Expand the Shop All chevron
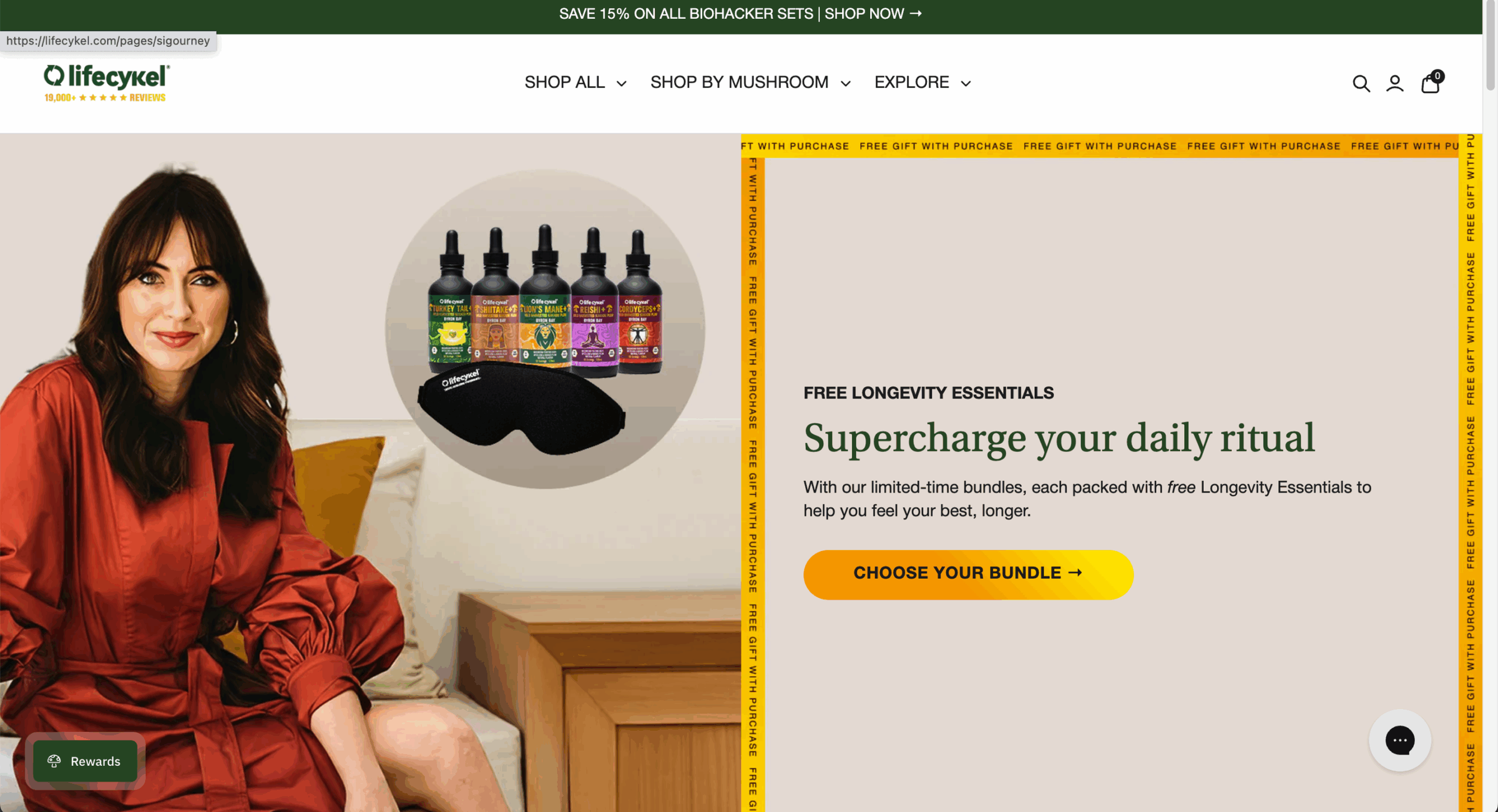The height and width of the screenshot is (812, 1498). 621,83
